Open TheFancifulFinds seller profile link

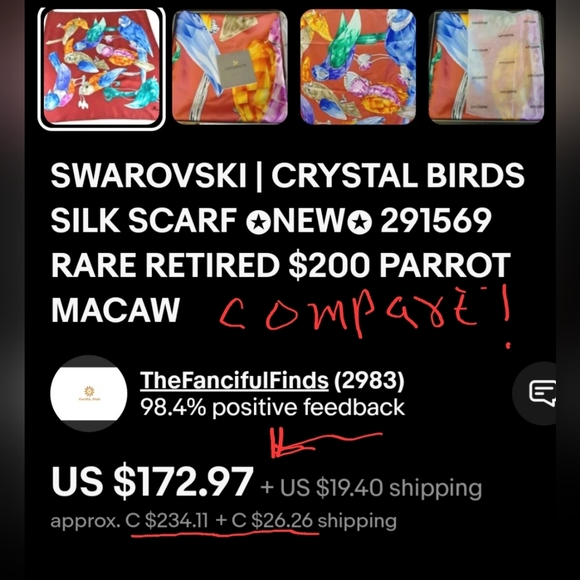click(234, 380)
